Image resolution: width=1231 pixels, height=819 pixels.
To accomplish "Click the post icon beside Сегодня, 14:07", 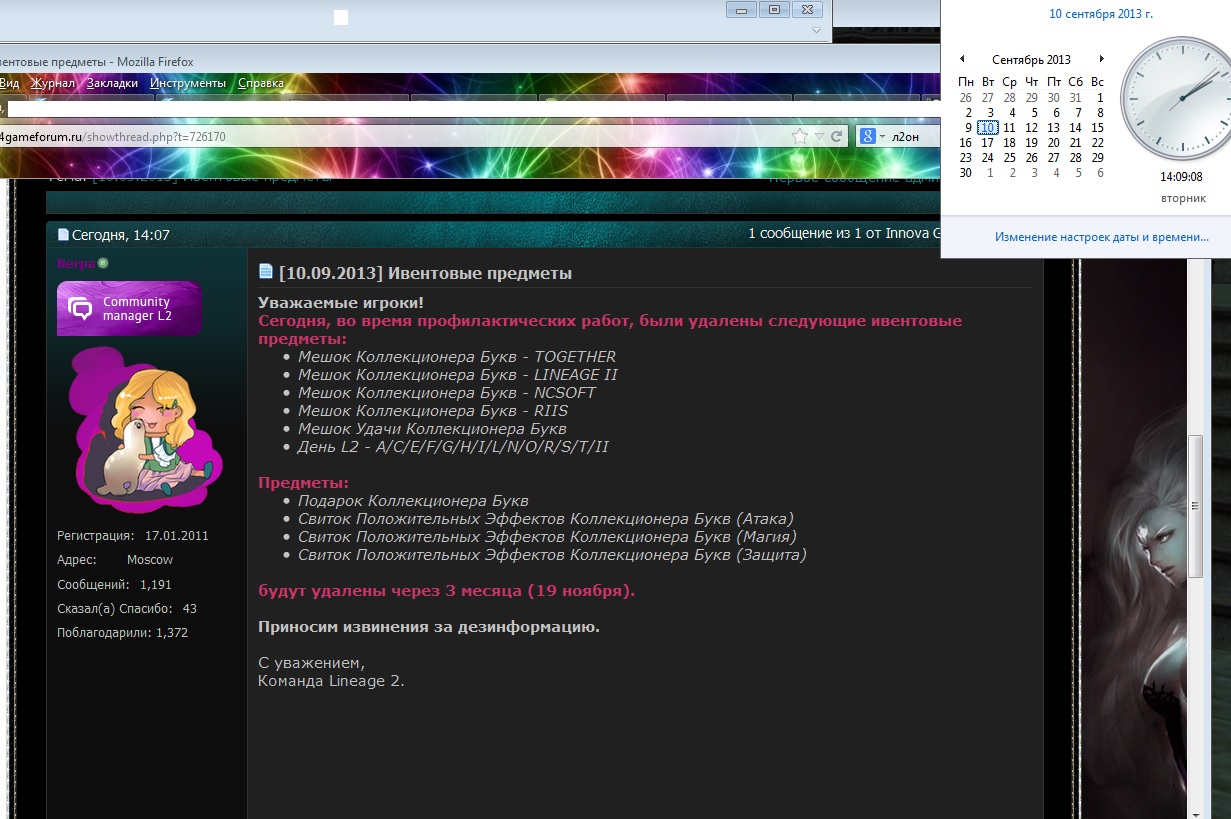I will tap(64, 235).
